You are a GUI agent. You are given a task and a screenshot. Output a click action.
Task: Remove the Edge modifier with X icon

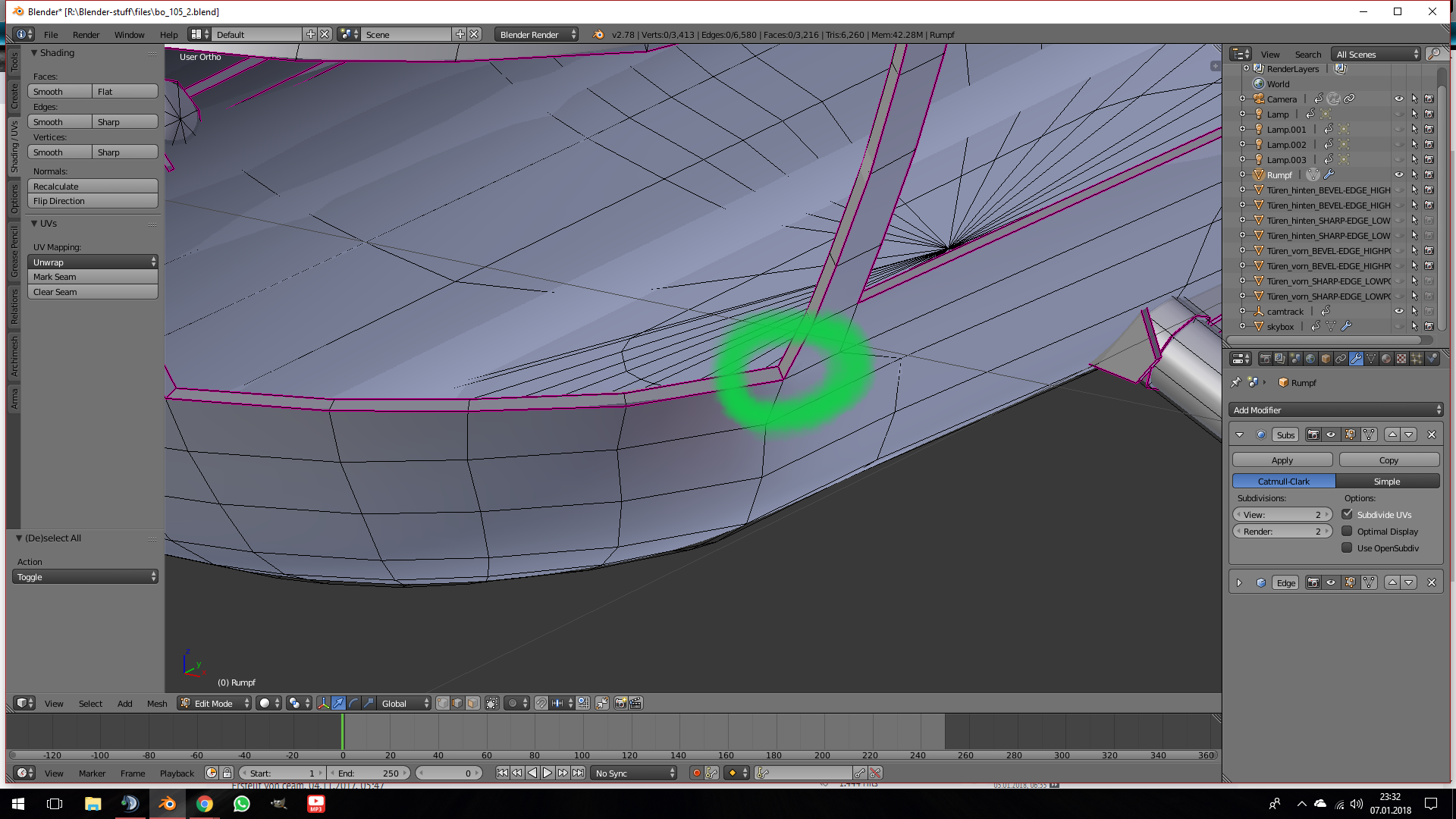click(x=1432, y=583)
